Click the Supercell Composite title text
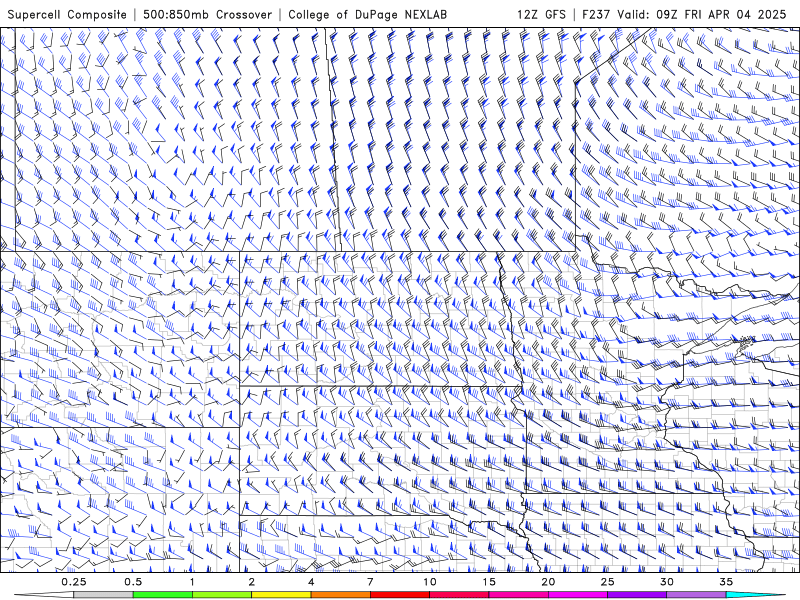 [x=67, y=14]
